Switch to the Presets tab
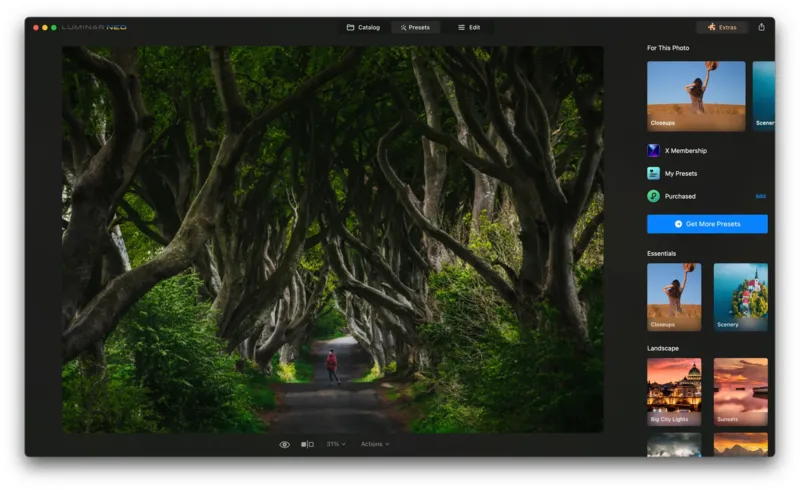Screen dimensions: 800x490 click(x=415, y=27)
